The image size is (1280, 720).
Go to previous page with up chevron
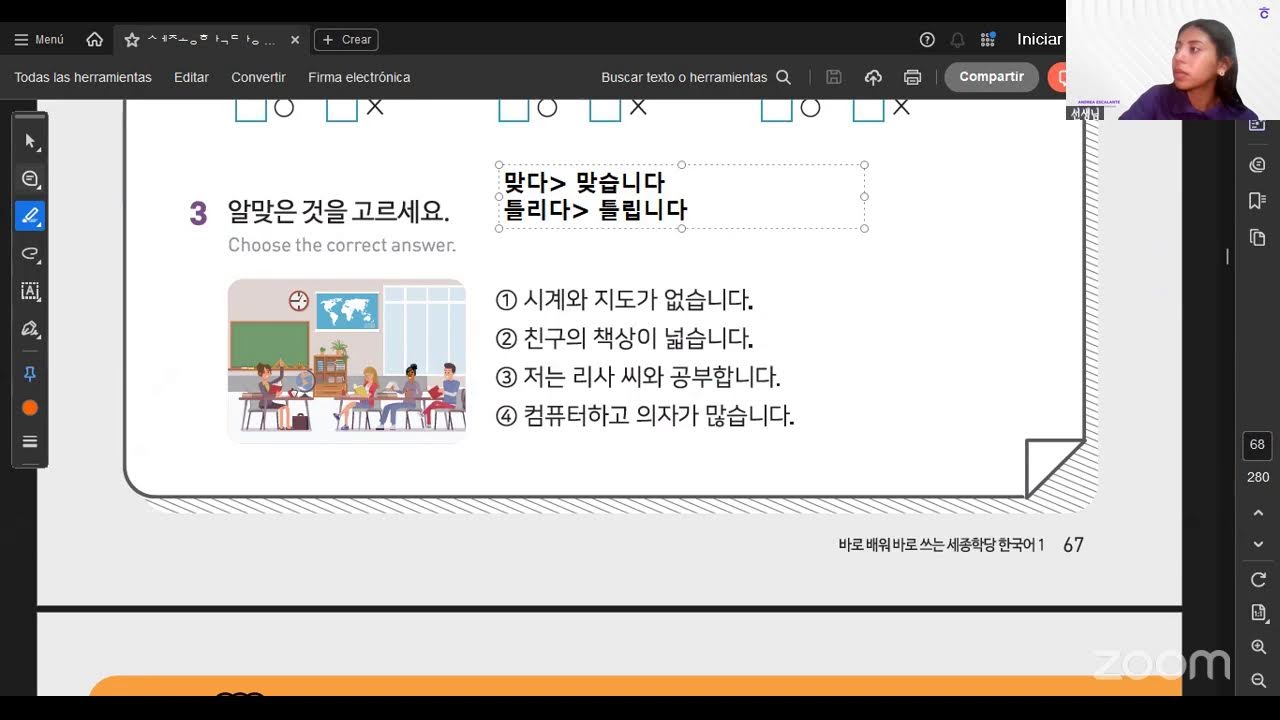(1258, 513)
